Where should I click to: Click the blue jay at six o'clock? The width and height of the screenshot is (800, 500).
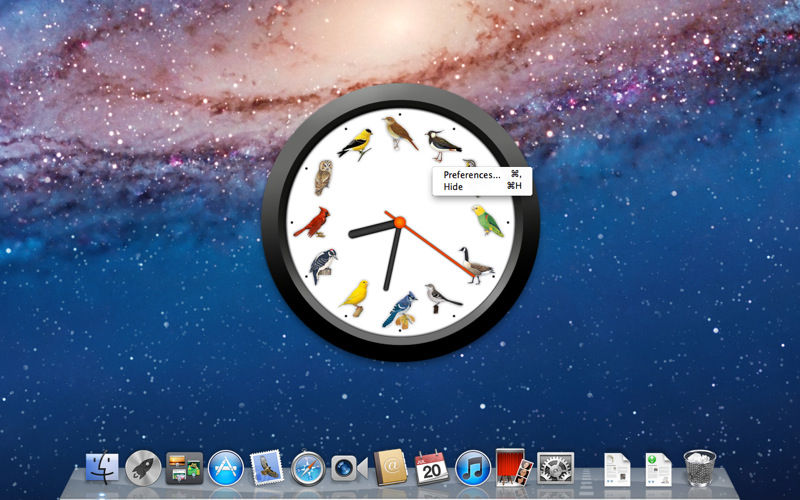[399, 309]
